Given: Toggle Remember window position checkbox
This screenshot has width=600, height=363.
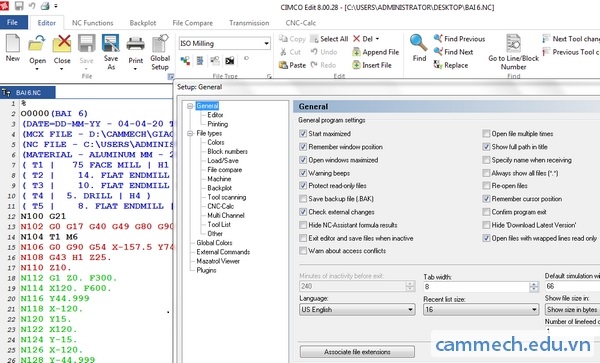Looking at the screenshot, I should [303, 147].
